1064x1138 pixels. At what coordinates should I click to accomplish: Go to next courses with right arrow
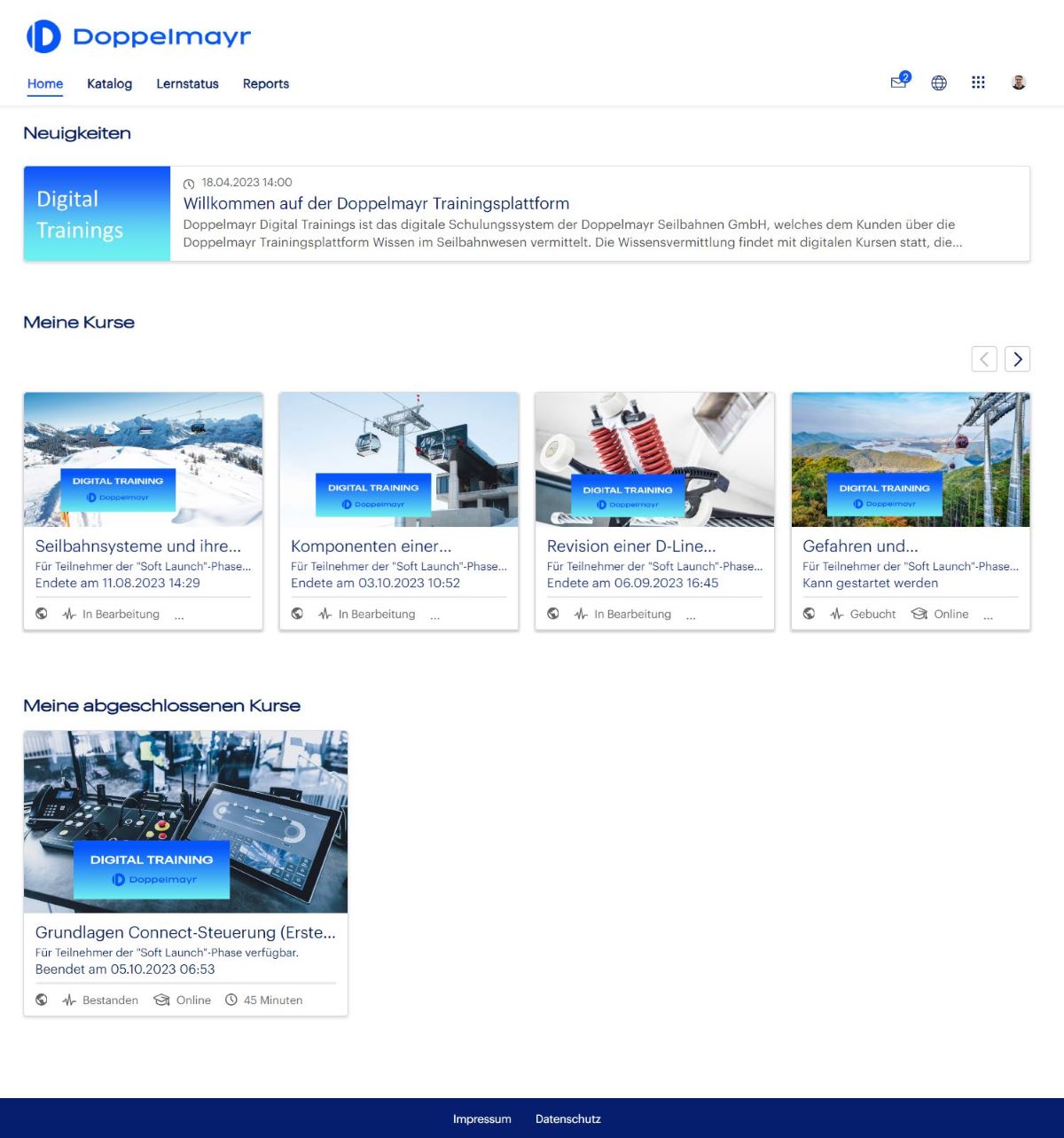tap(1017, 358)
